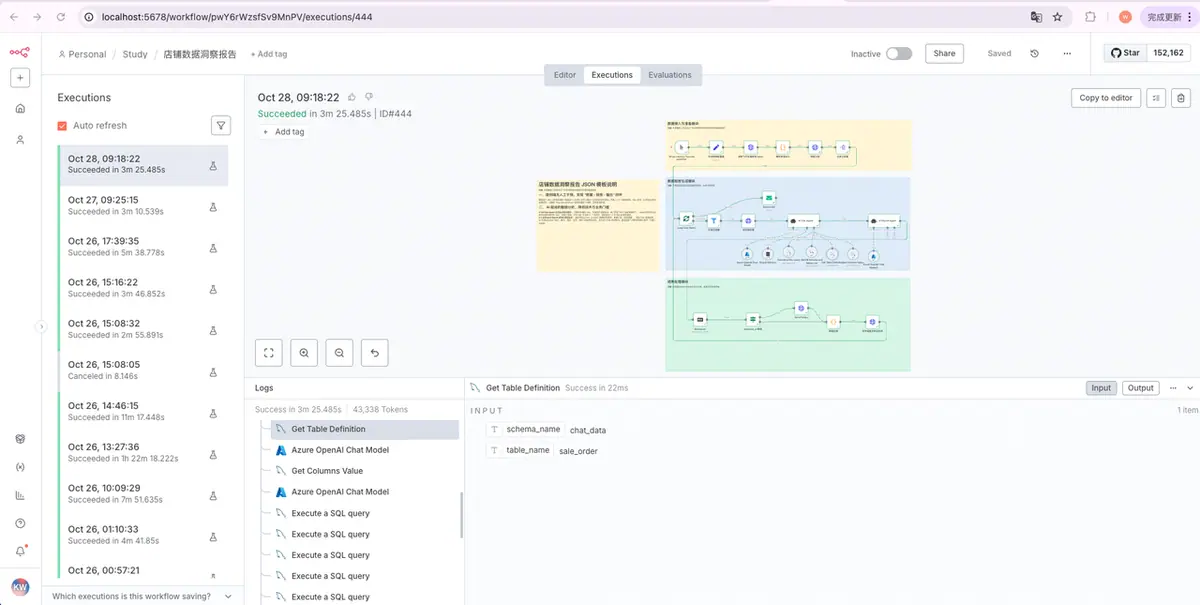Image resolution: width=1200 pixels, height=605 pixels.
Task: Click the thumbs down rating icon
Action: click(369, 97)
